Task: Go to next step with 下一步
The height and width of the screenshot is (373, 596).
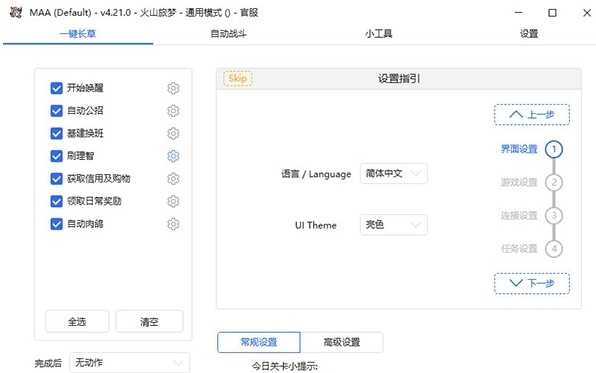Action: [x=532, y=283]
